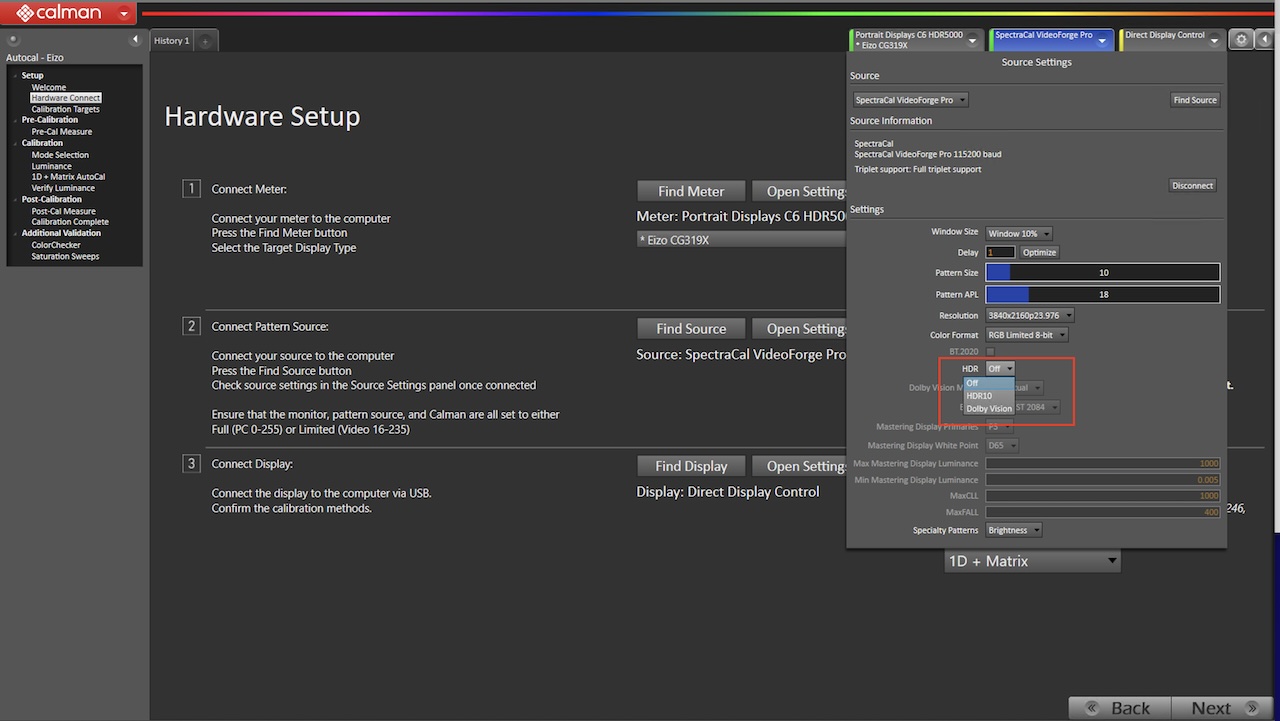Open the Portrait Displays C6 meter tab
The height and width of the screenshot is (721, 1280).
[917, 40]
